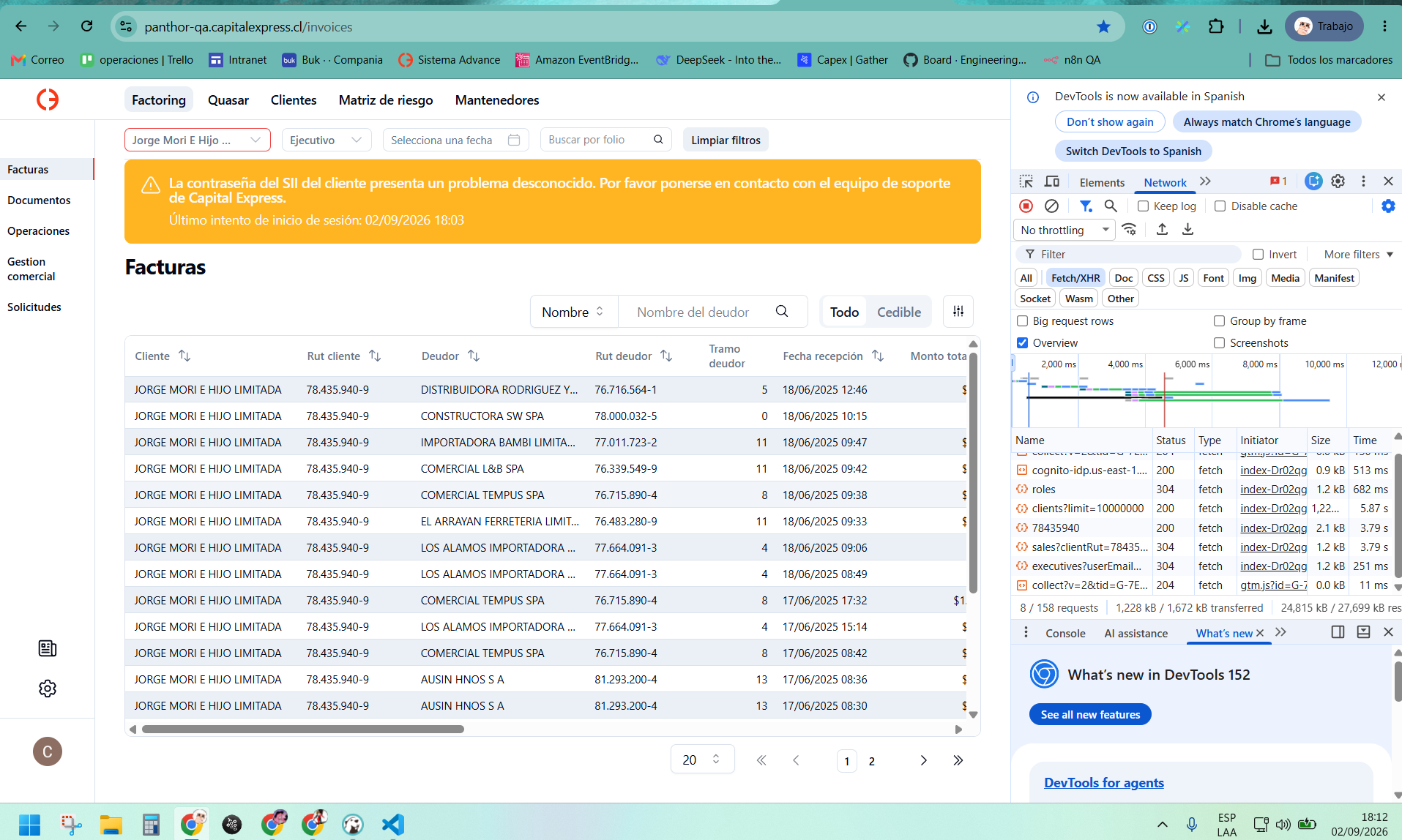Stop recording network log

coord(1026,206)
